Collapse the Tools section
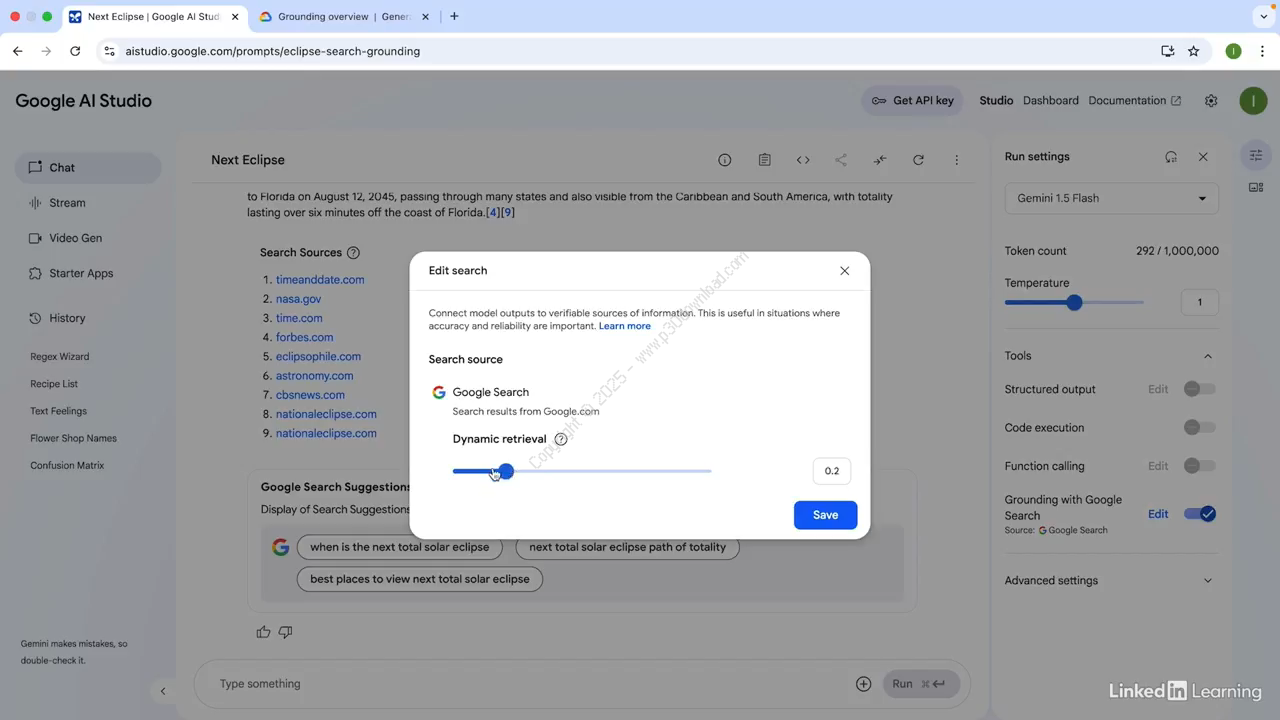Image resolution: width=1280 pixels, height=720 pixels. click(x=1207, y=356)
